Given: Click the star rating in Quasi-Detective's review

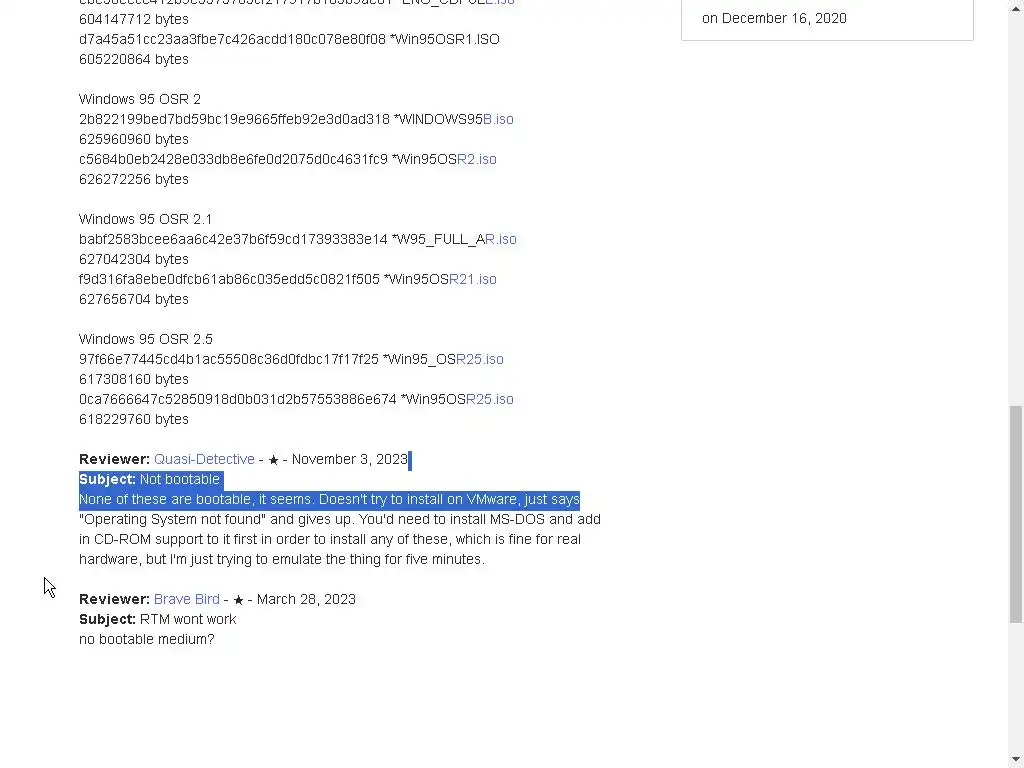Looking at the screenshot, I should [x=274, y=460].
